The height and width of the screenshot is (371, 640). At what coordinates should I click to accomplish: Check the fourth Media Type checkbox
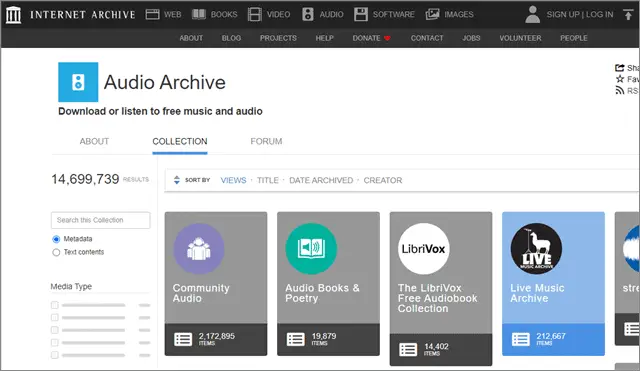click(55, 342)
